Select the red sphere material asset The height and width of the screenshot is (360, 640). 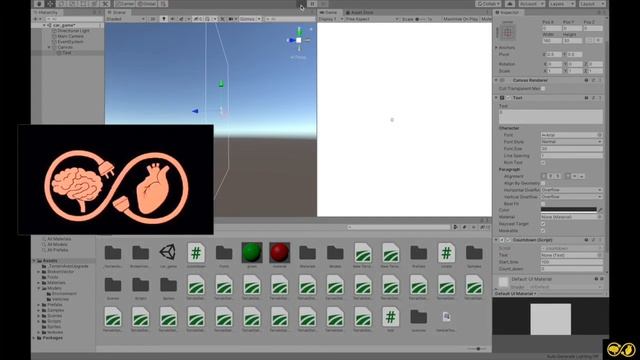click(280, 255)
